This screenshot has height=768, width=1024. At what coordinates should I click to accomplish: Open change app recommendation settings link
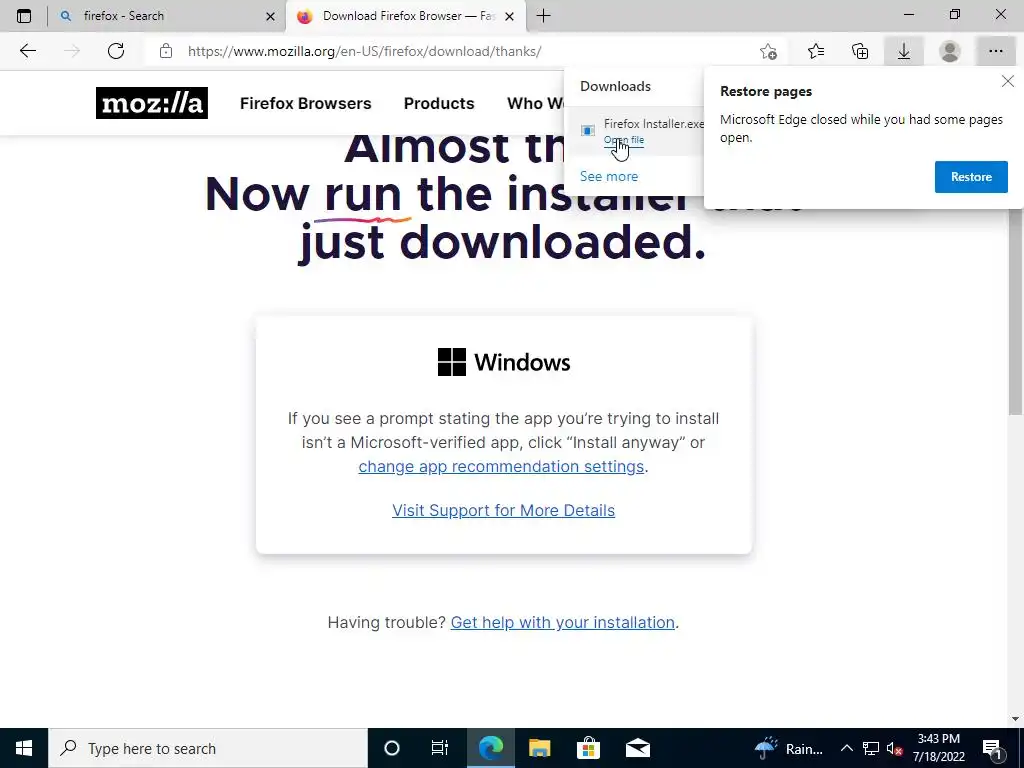pyautogui.click(x=501, y=466)
